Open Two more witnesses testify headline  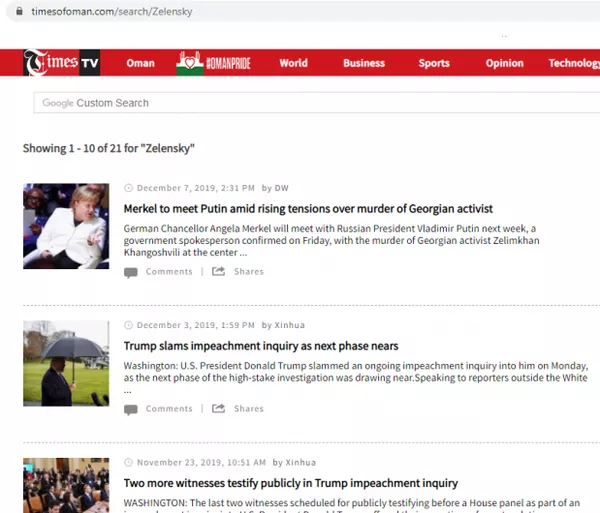click(291, 483)
